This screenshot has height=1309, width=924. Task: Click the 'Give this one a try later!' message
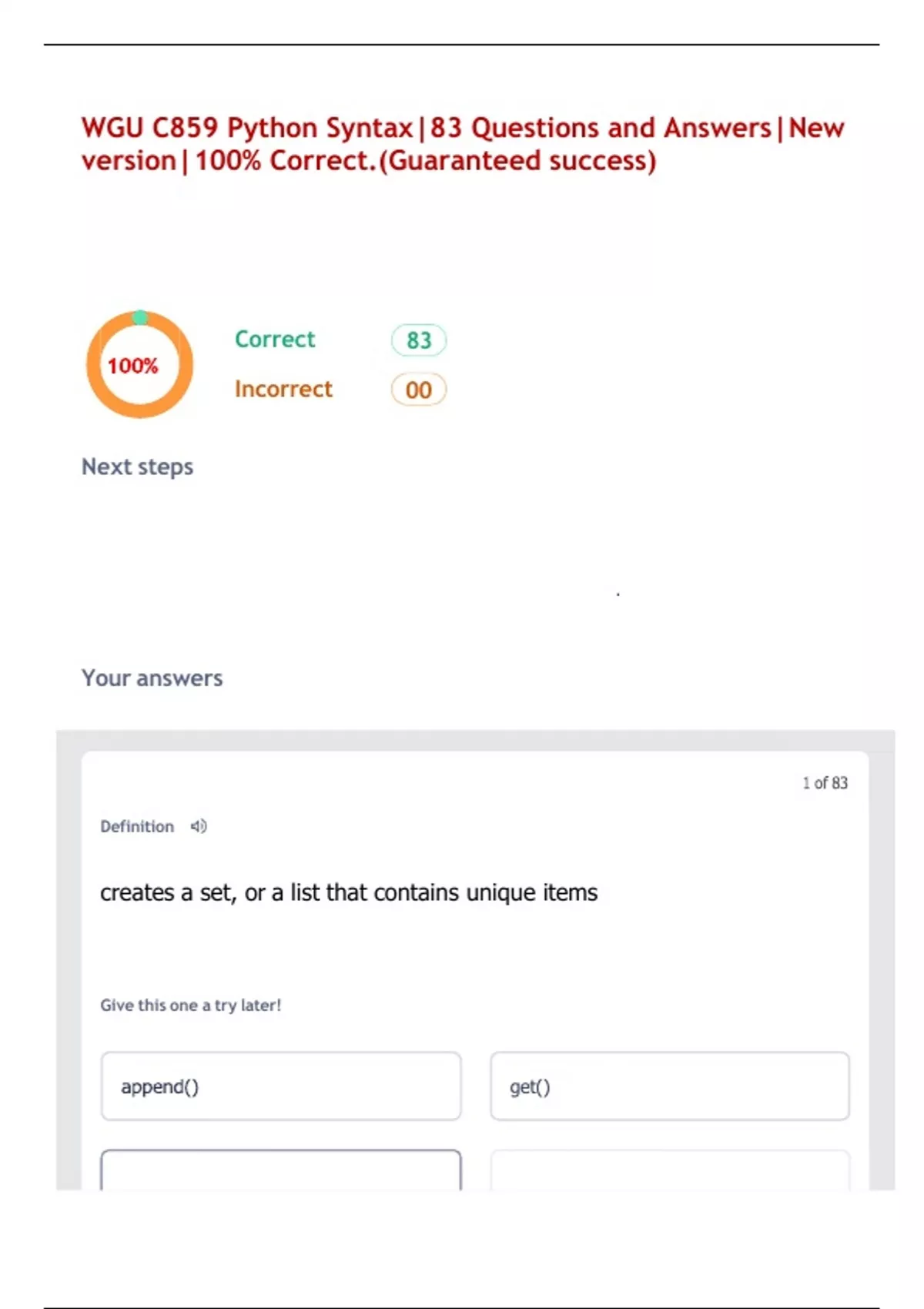tap(190, 1006)
